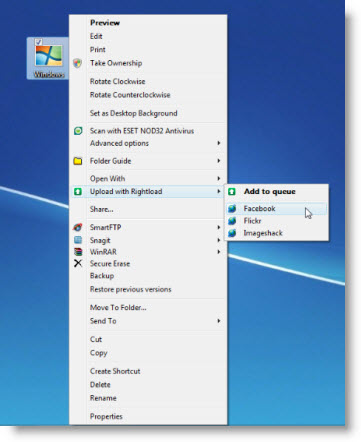Click the globe icon beside Facebook
The height and width of the screenshot is (442, 361).
point(232,209)
